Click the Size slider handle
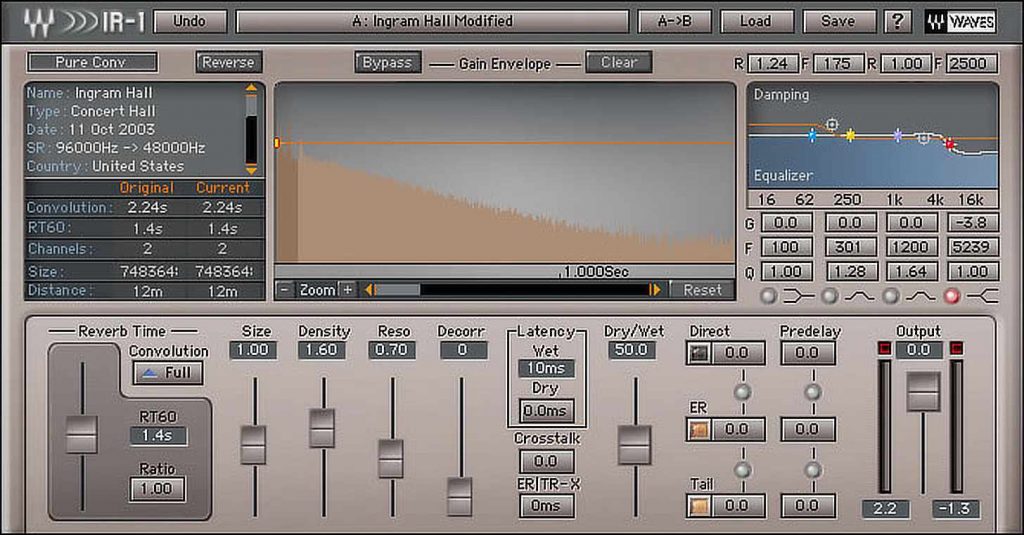Image resolution: width=1024 pixels, height=535 pixels. (253, 445)
